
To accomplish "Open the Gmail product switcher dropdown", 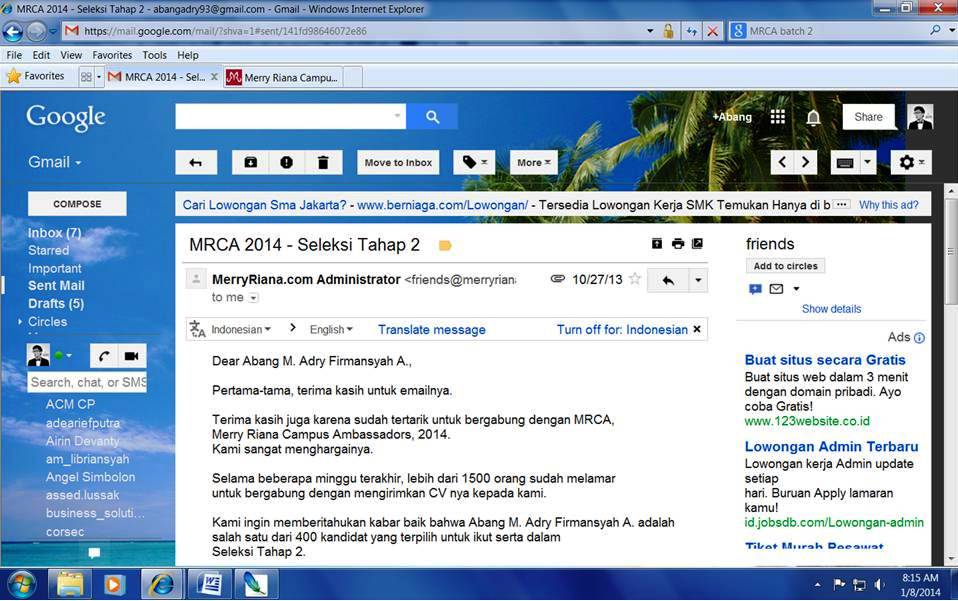I will pyautogui.click(x=54, y=162).
